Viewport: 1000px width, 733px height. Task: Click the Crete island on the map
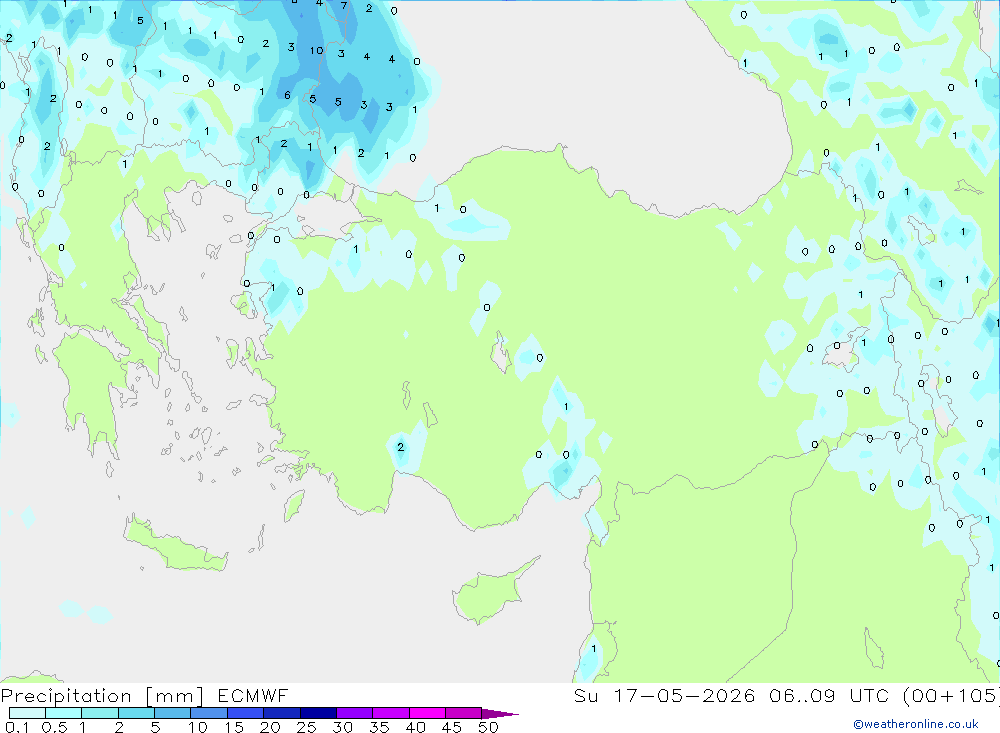(176, 544)
